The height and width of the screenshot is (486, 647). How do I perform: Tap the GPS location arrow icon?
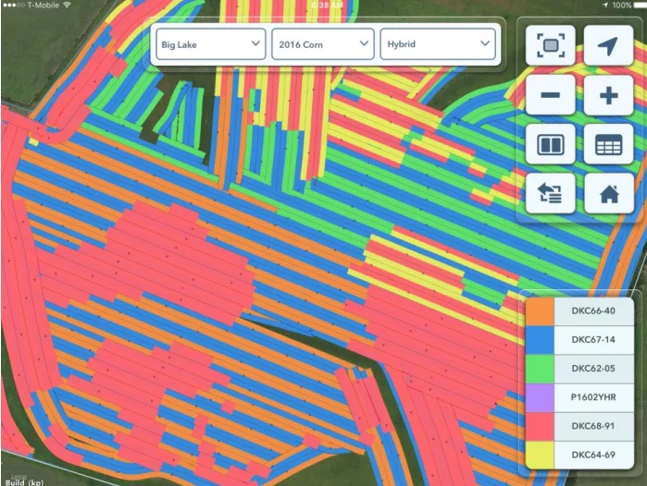click(x=608, y=46)
